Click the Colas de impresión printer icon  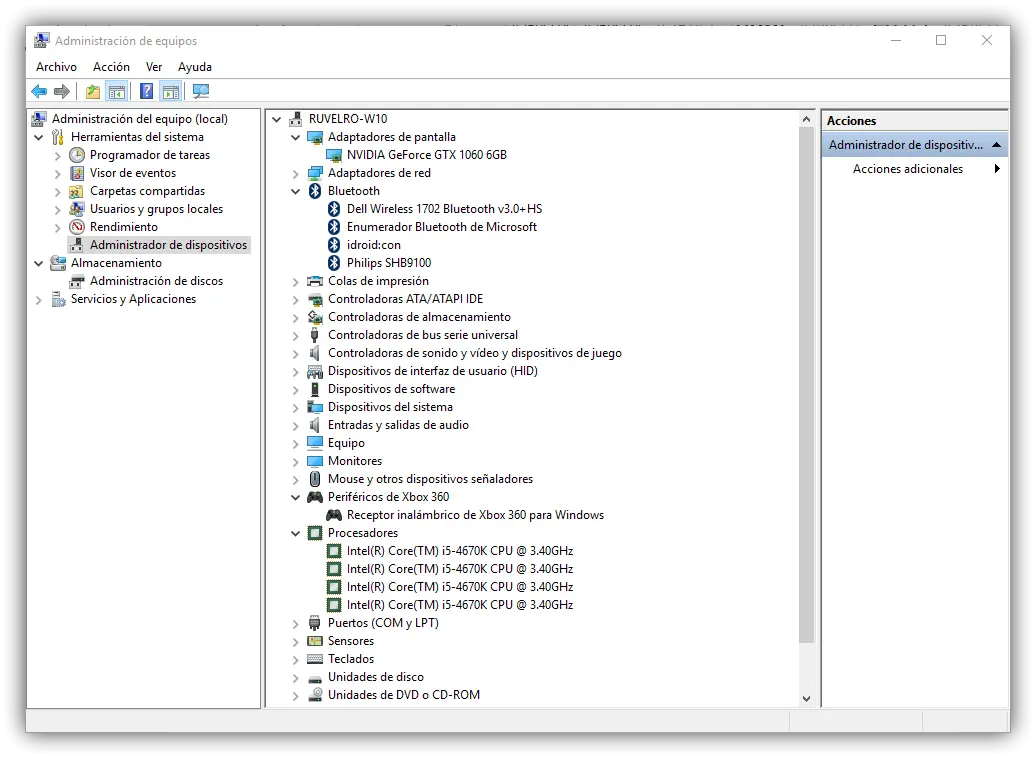315,282
